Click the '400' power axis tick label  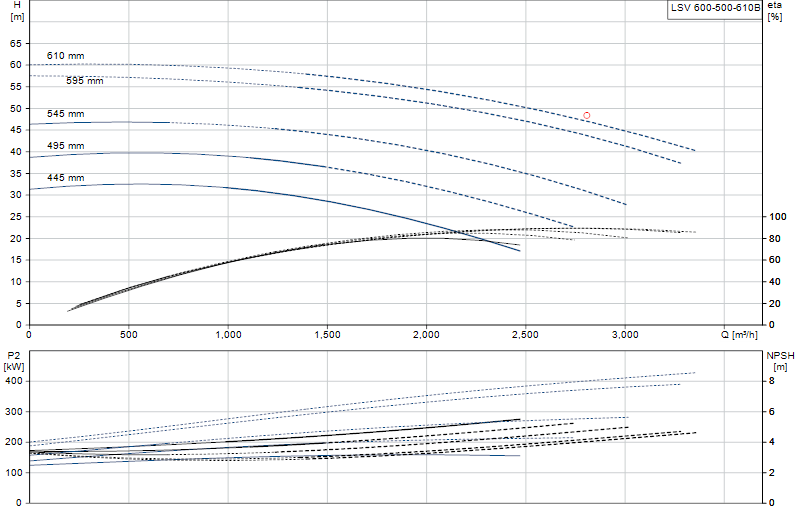click(x=14, y=381)
